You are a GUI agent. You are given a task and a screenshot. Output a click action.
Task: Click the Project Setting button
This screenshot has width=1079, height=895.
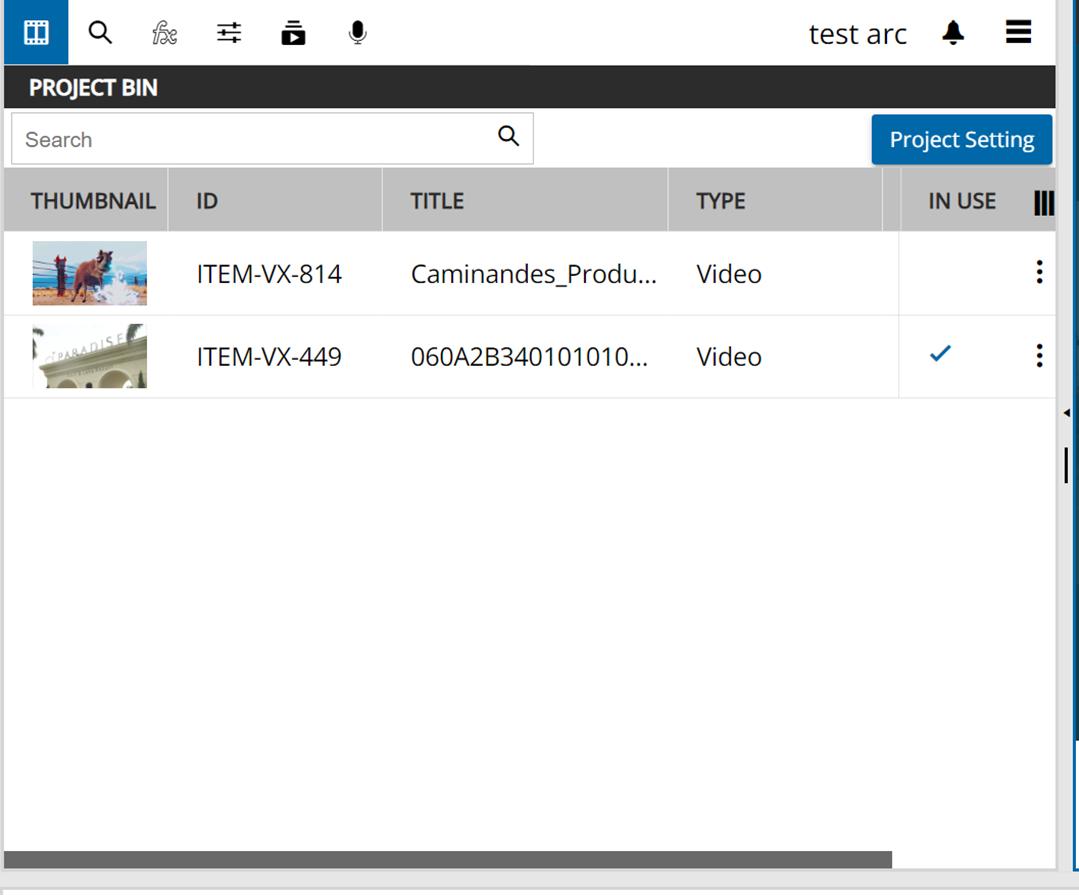click(x=961, y=140)
